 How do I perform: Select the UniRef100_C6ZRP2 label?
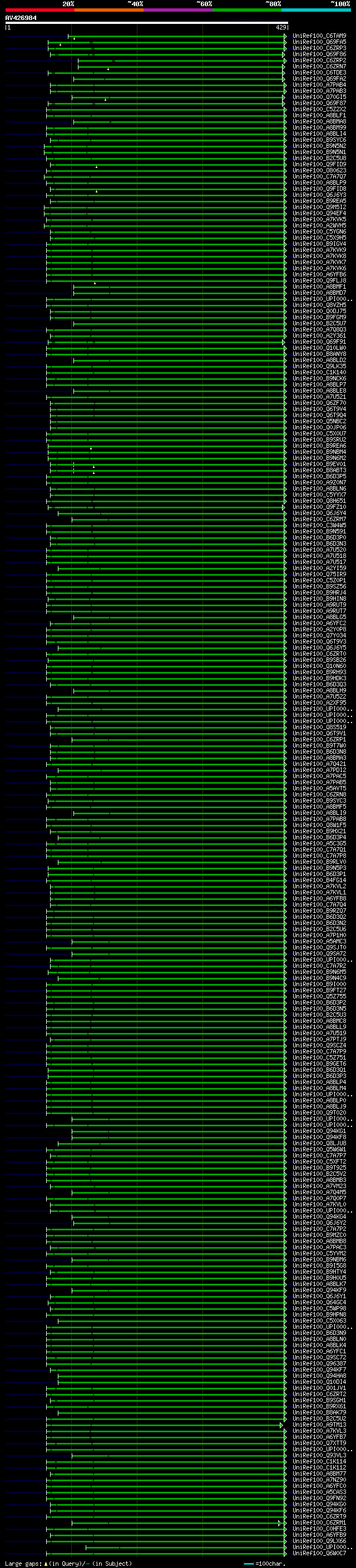pyautogui.click(x=319, y=60)
